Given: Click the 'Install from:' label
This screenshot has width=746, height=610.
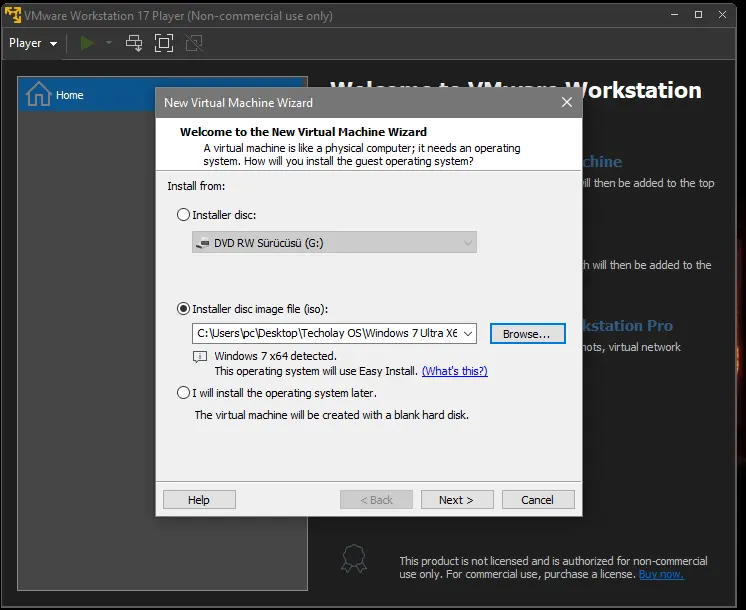Looking at the screenshot, I should [196, 186].
